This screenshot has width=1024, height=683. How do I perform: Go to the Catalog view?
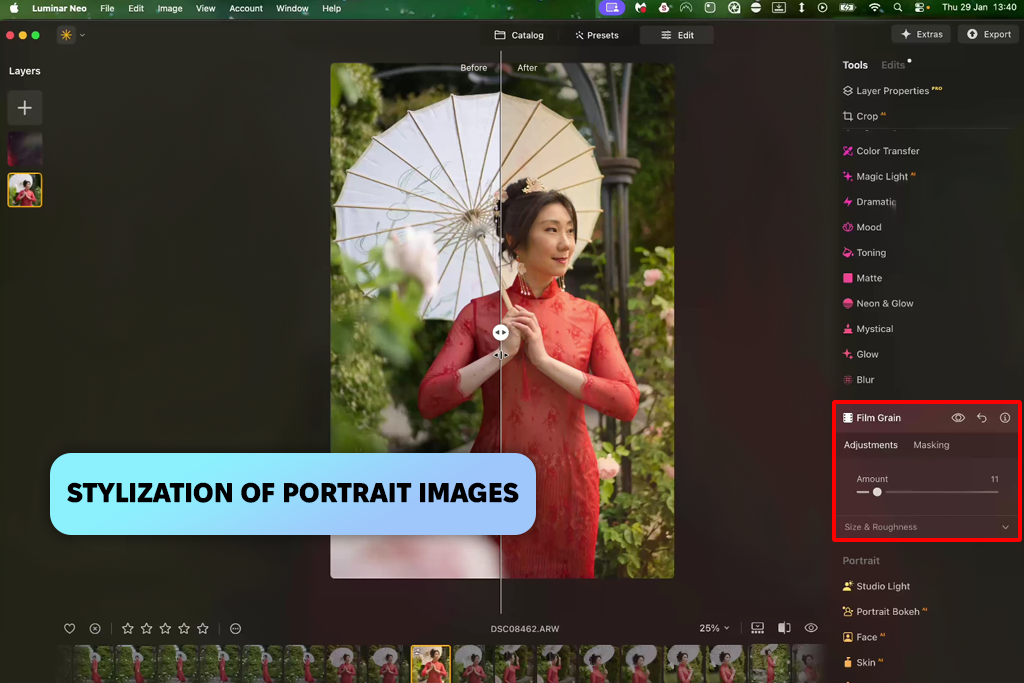tap(519, 35)
